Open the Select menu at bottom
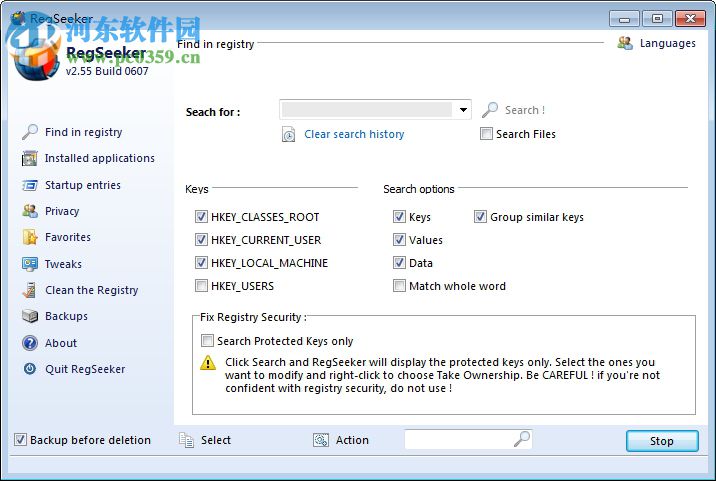Viewport: 716px width, 481px height. coord(205,440)
